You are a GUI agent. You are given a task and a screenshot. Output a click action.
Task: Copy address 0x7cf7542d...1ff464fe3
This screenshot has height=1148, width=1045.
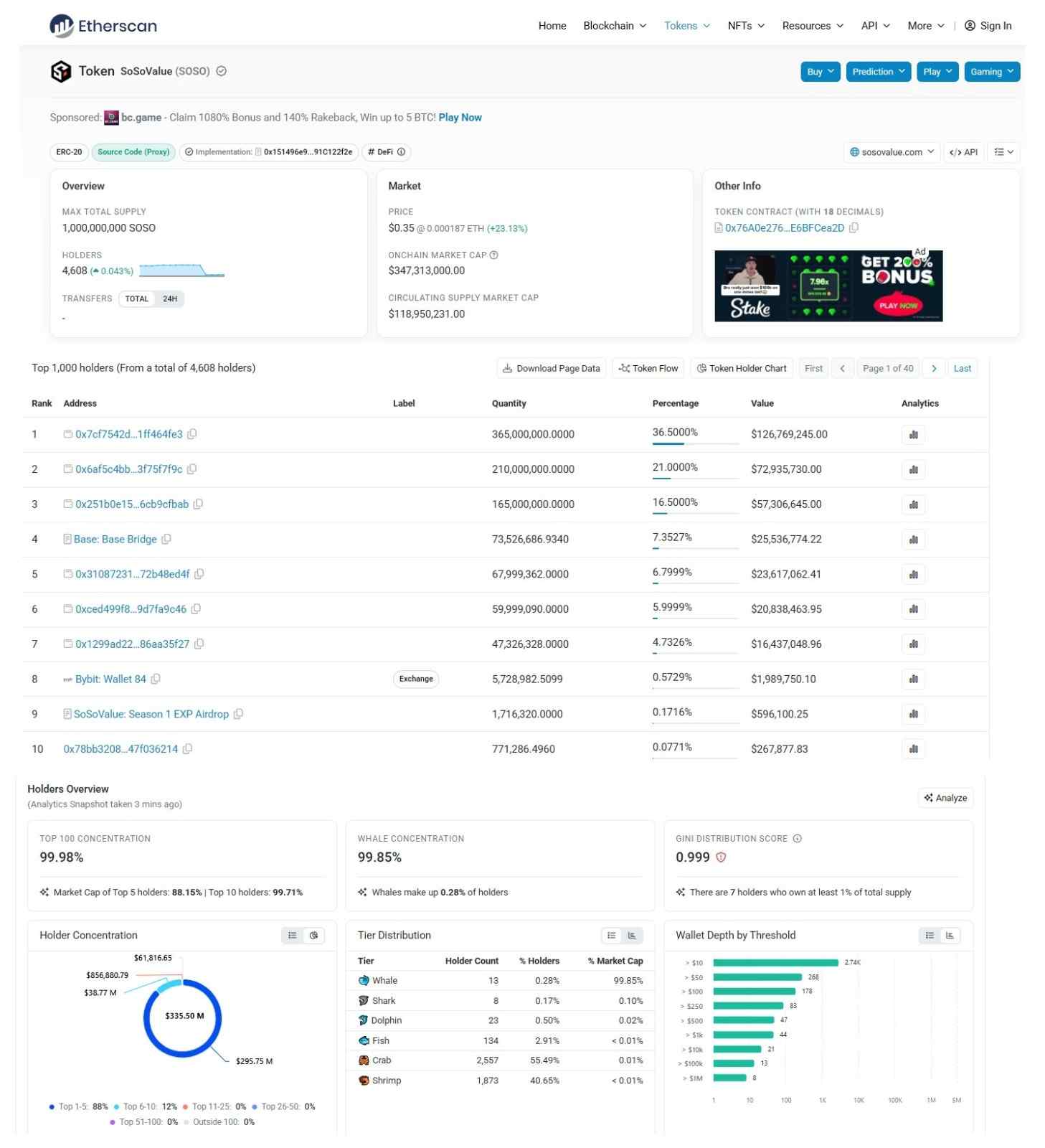192,434
